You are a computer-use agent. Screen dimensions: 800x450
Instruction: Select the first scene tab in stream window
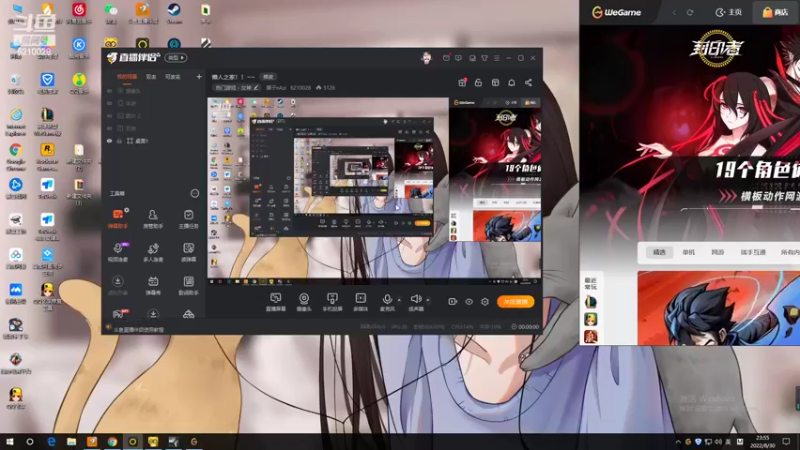pos(127,77)
